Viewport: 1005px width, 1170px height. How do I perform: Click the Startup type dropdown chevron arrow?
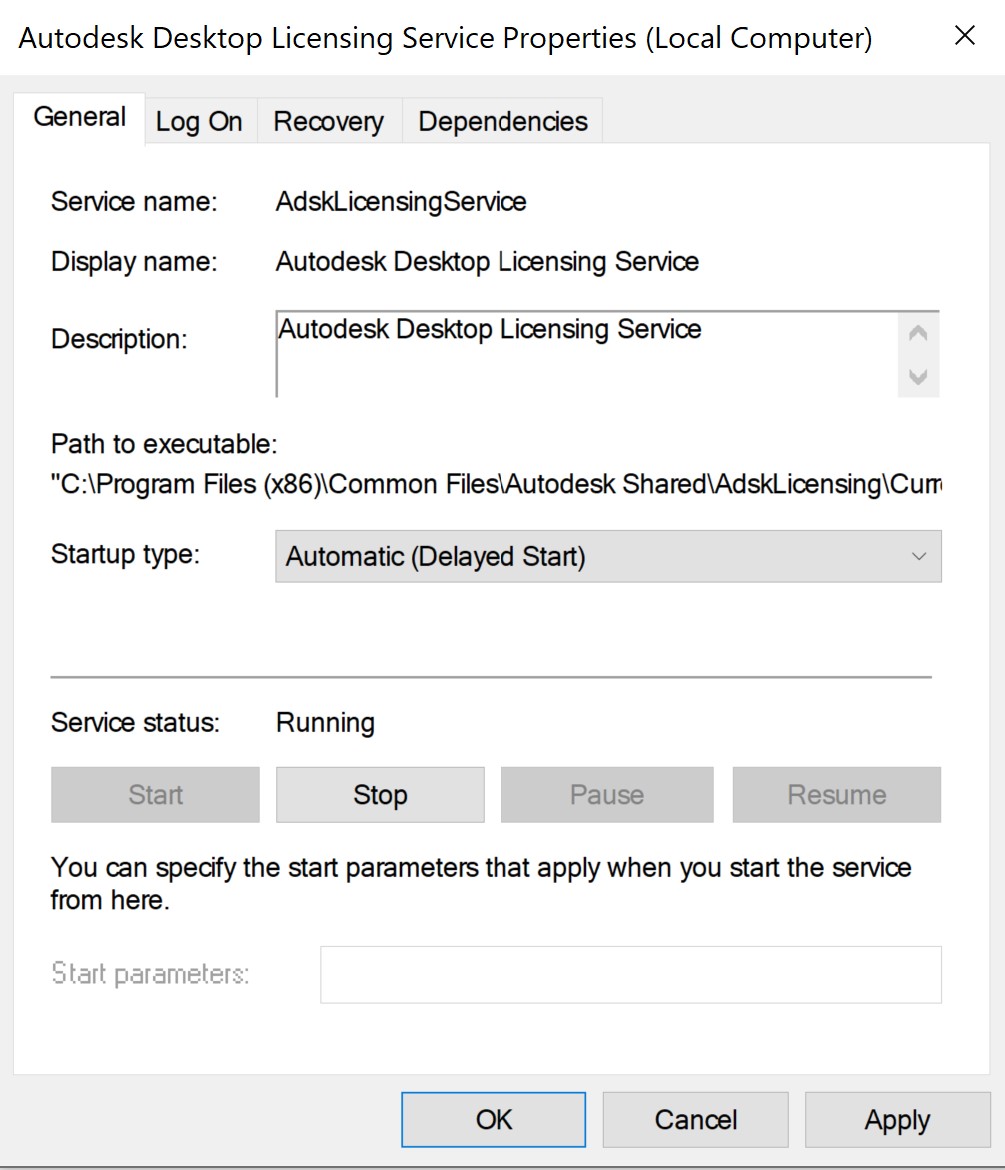(919, 556)
